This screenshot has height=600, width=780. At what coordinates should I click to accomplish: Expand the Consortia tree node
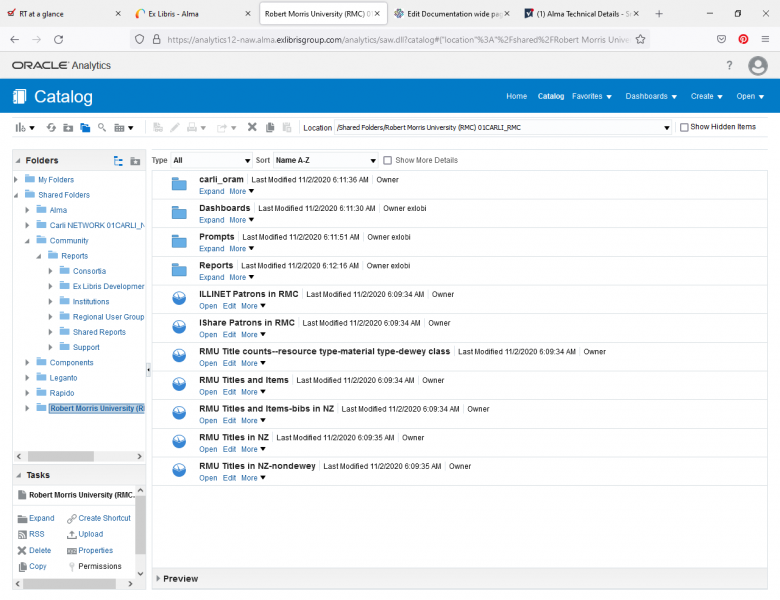(x=50, y=271)
